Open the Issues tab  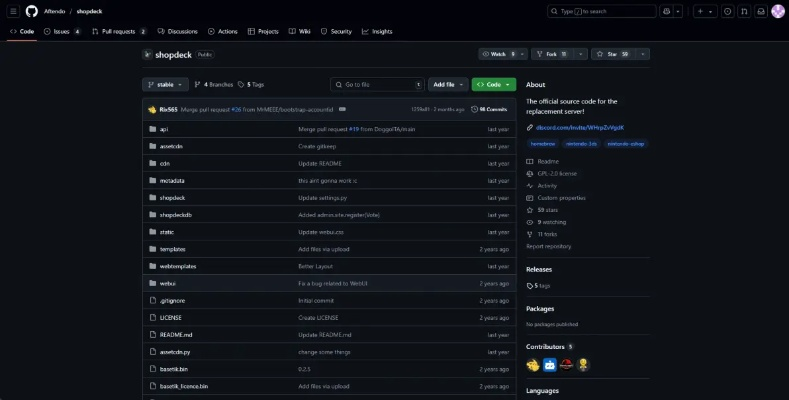tap(62, 31)
